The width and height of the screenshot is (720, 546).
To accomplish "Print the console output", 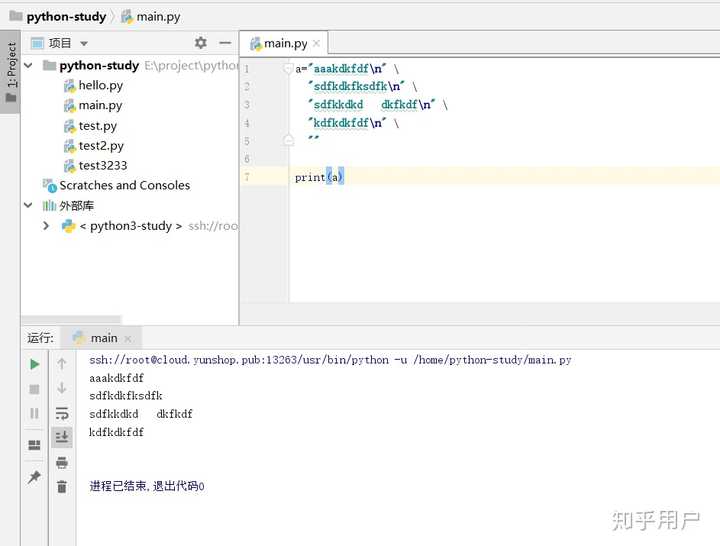I will [x=62, y=462].
